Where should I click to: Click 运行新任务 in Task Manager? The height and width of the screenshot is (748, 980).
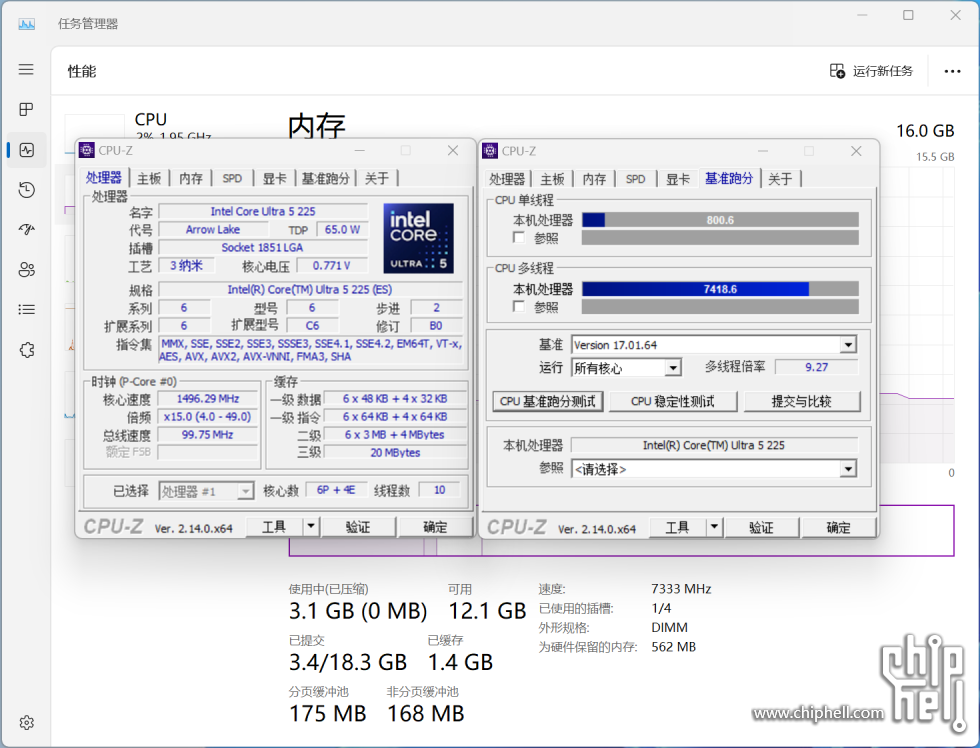coord(871,71)
